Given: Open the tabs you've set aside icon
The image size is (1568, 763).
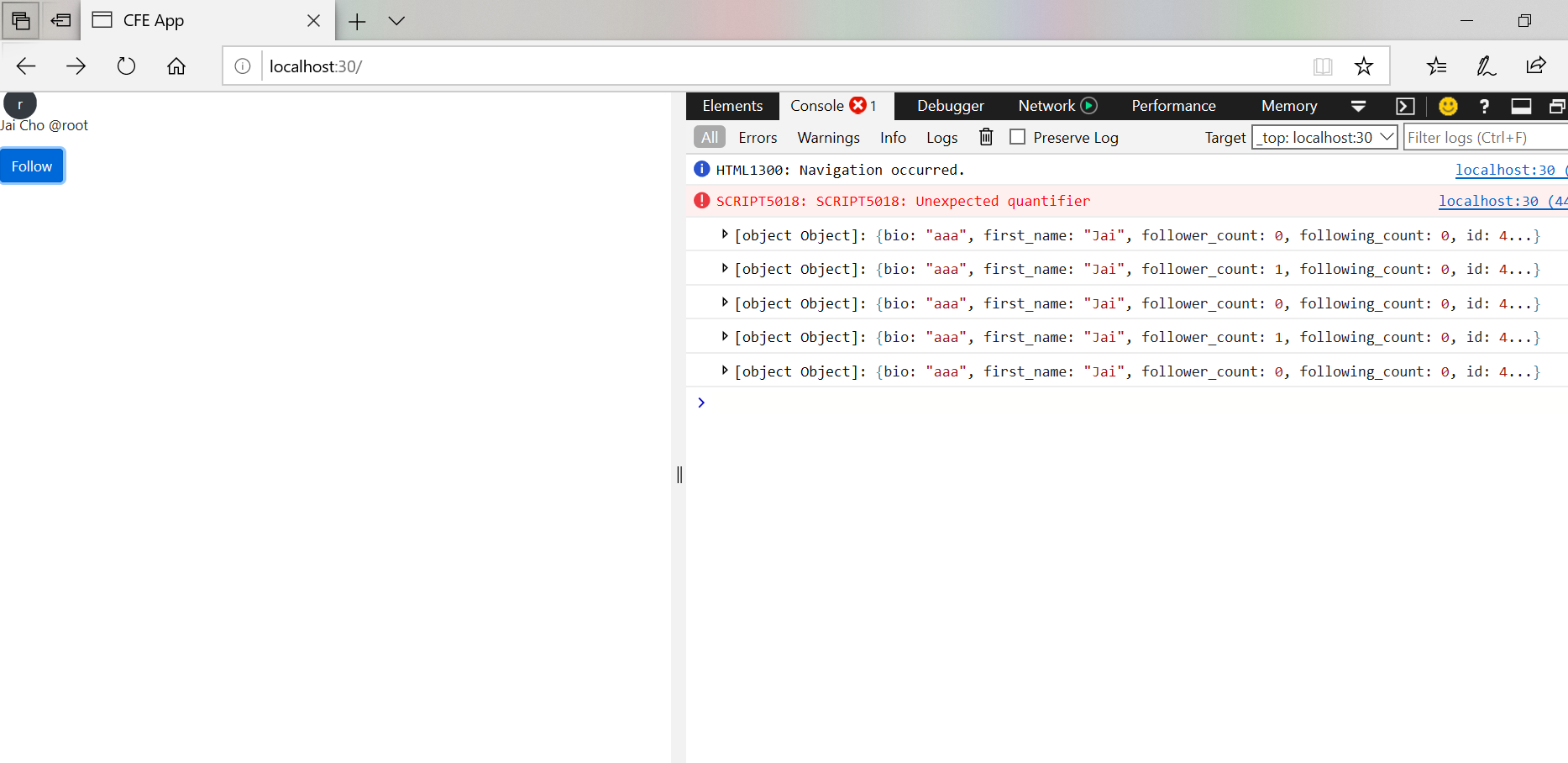Looking at the screenshot, I should point(20,20).
